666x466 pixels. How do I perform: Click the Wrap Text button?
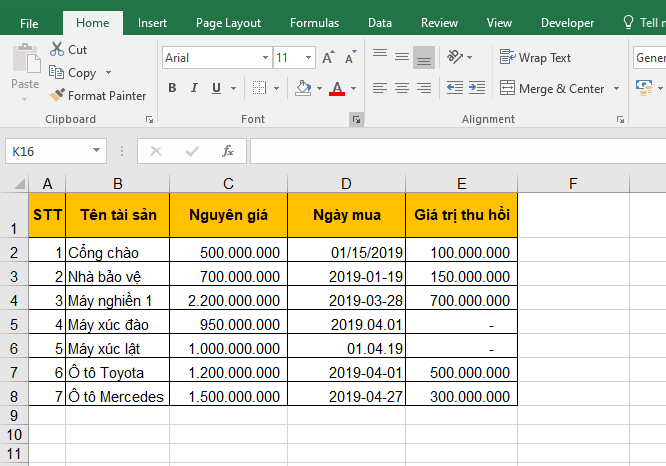pyautogui.click(x=536, y=58)
